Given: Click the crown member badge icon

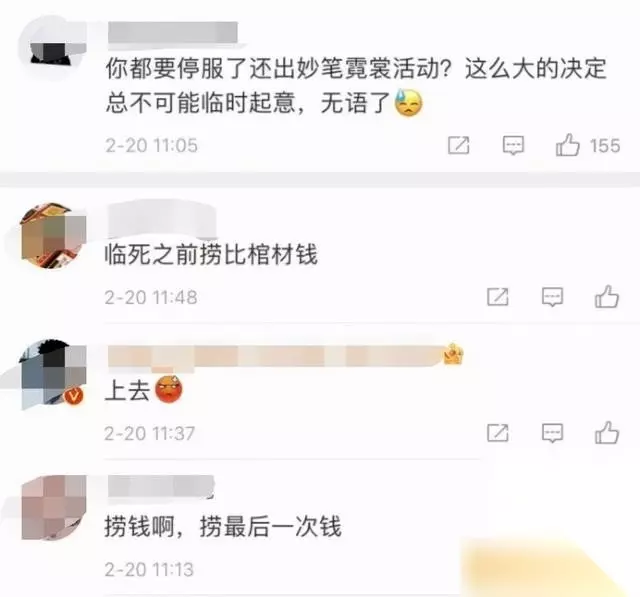Looking at the screenshot, I should coord(453,353).
